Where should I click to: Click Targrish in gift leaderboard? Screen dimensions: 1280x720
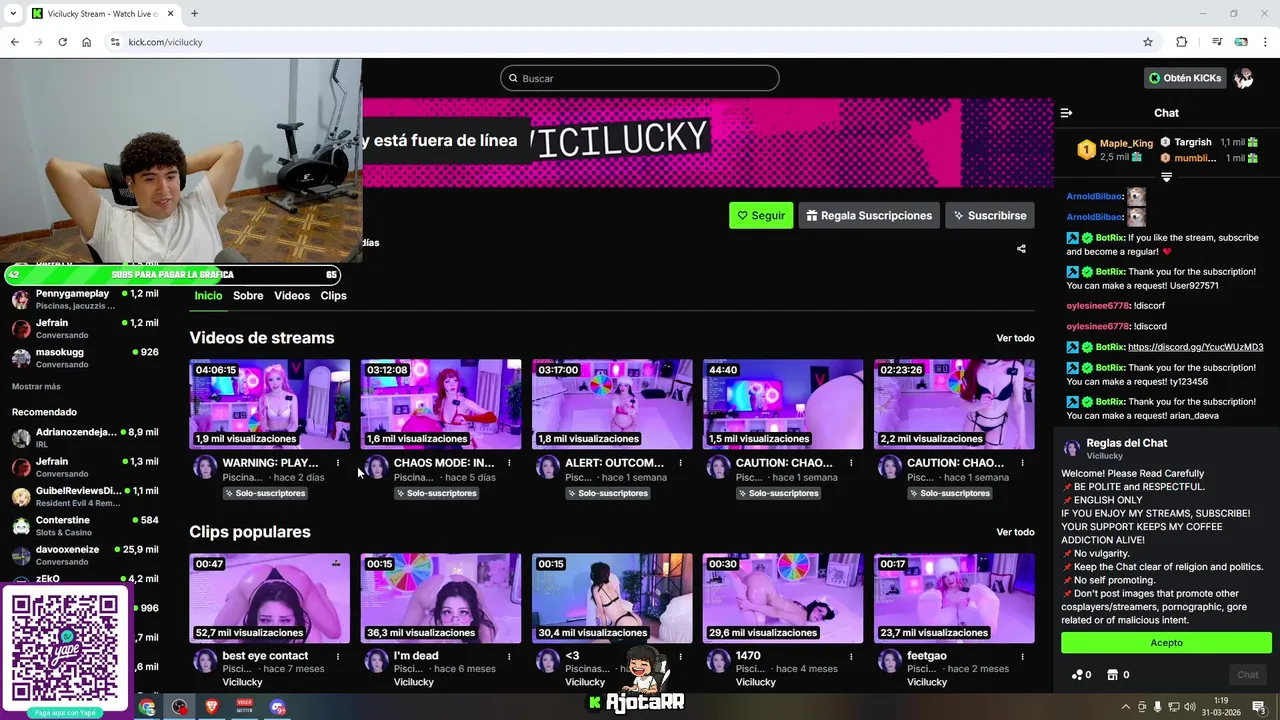click(1192, 142)
